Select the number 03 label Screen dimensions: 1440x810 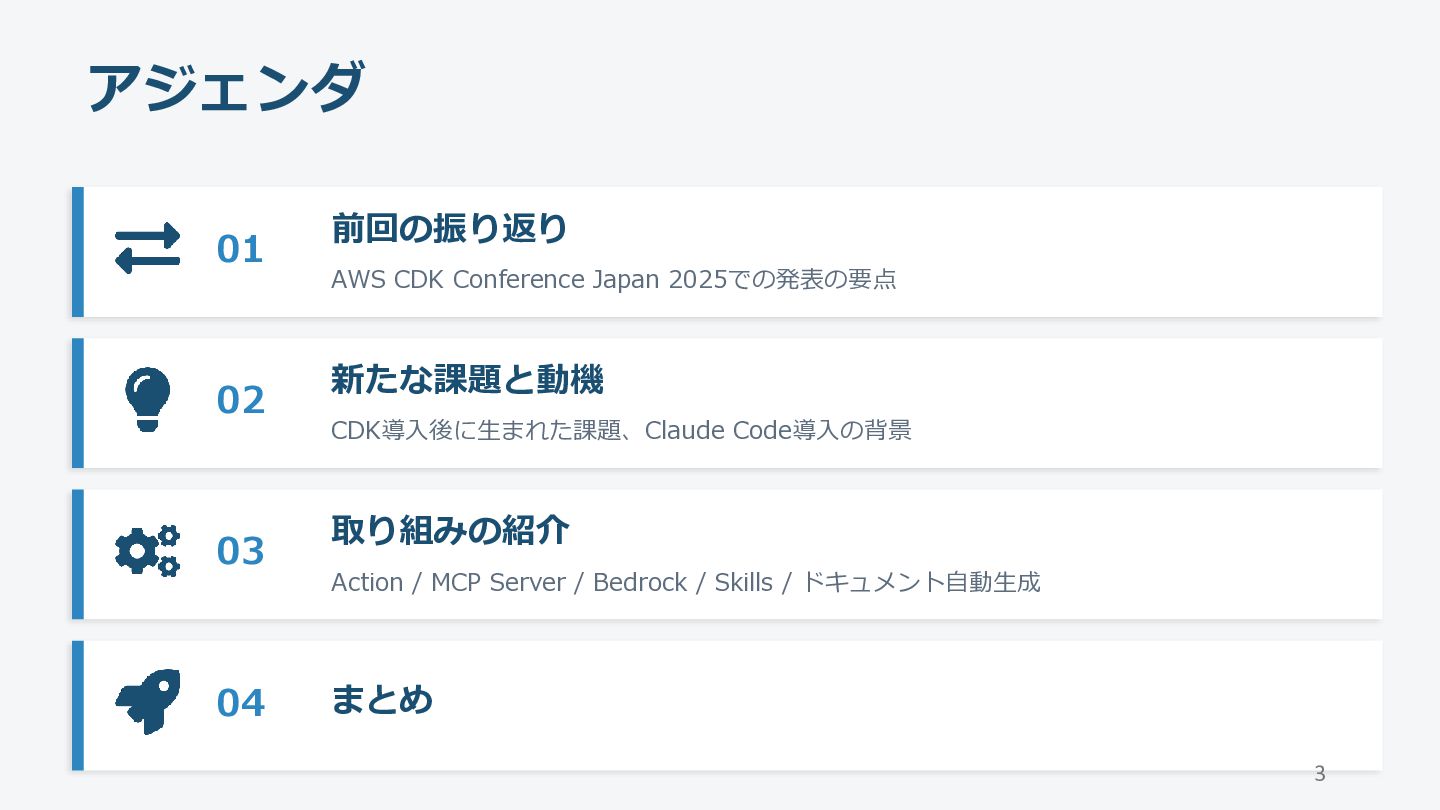[x=240, y=552]
